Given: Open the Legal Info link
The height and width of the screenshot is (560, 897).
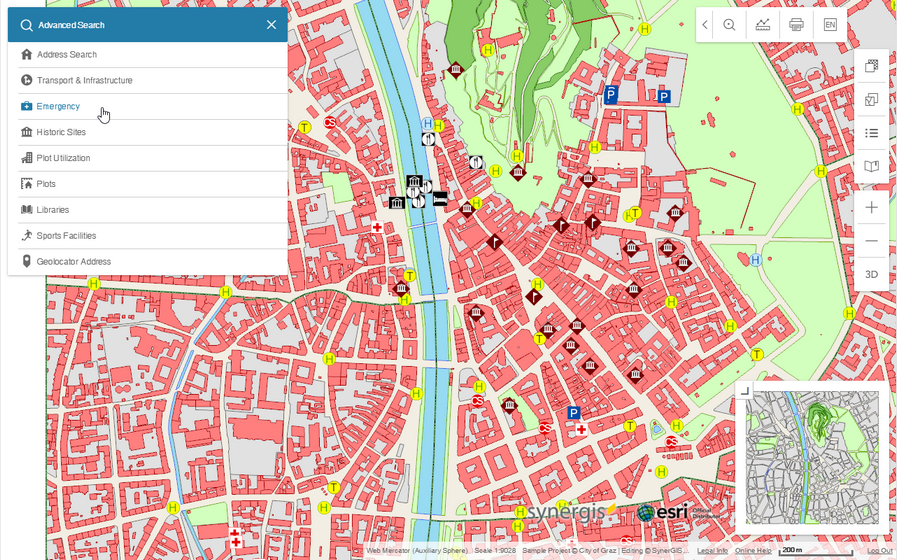Looking at the screenshot, I should coord(712,551).
